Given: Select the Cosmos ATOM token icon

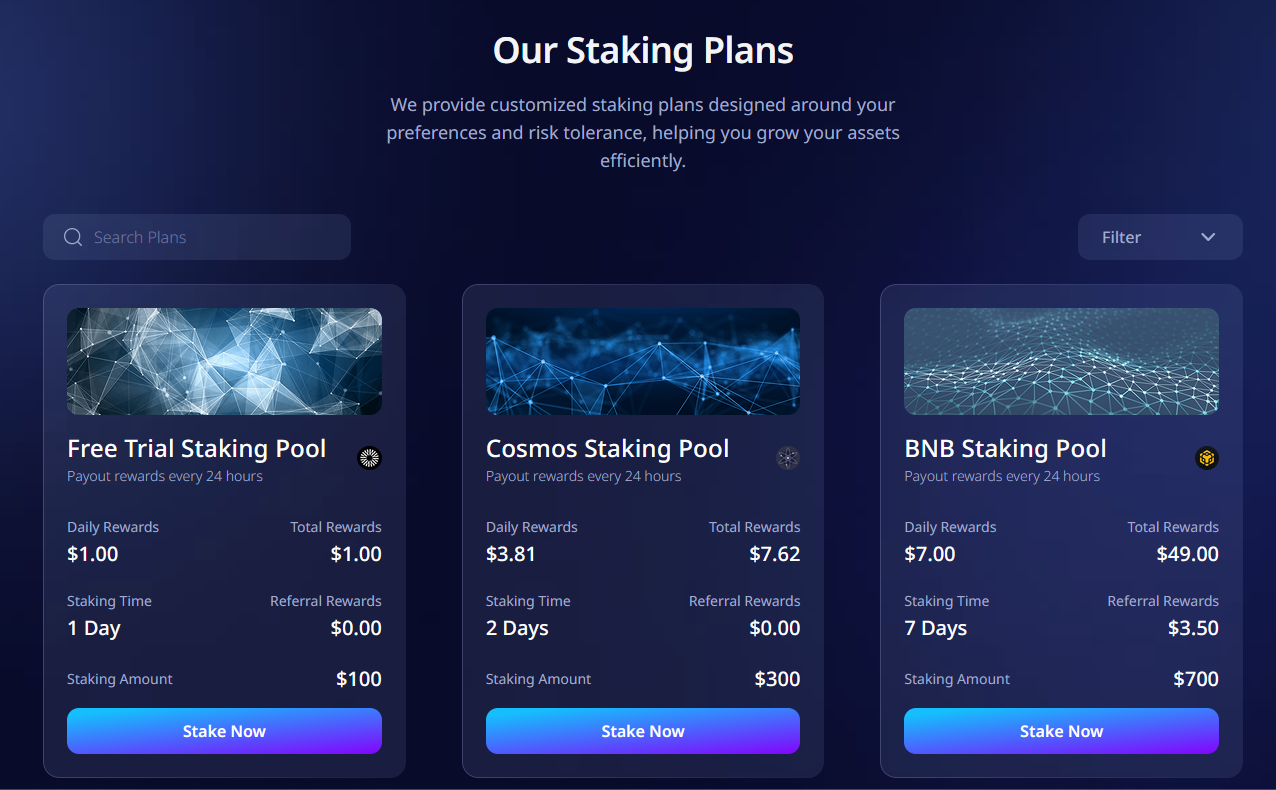Looking at the screenshot, I should tap(787, 458).
